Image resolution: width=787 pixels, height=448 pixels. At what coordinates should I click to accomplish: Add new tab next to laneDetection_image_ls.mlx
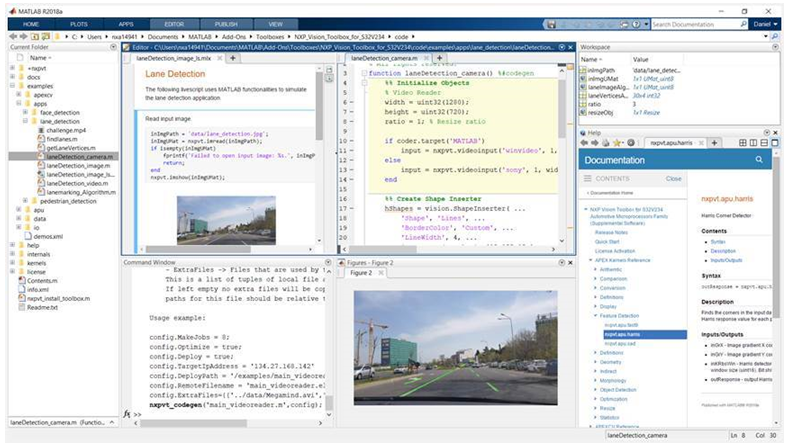point(233,58)
